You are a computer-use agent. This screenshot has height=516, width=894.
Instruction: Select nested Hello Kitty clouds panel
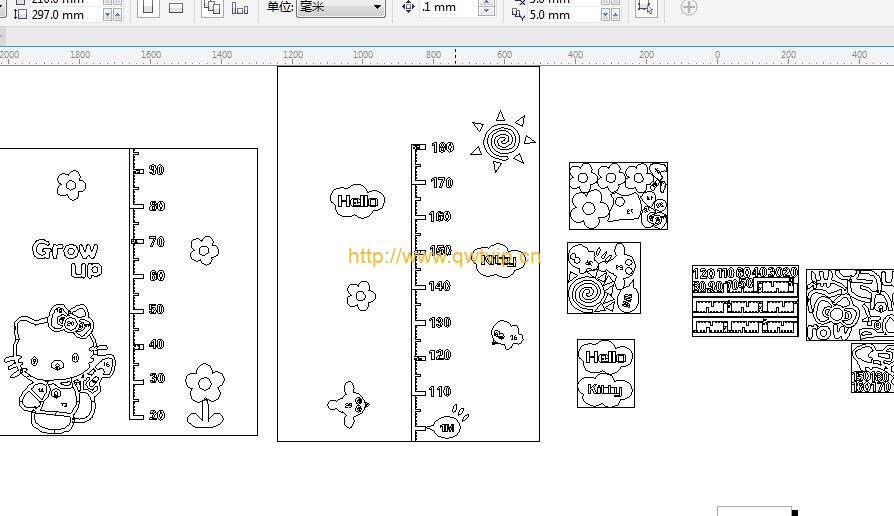(x=606, y=373)
